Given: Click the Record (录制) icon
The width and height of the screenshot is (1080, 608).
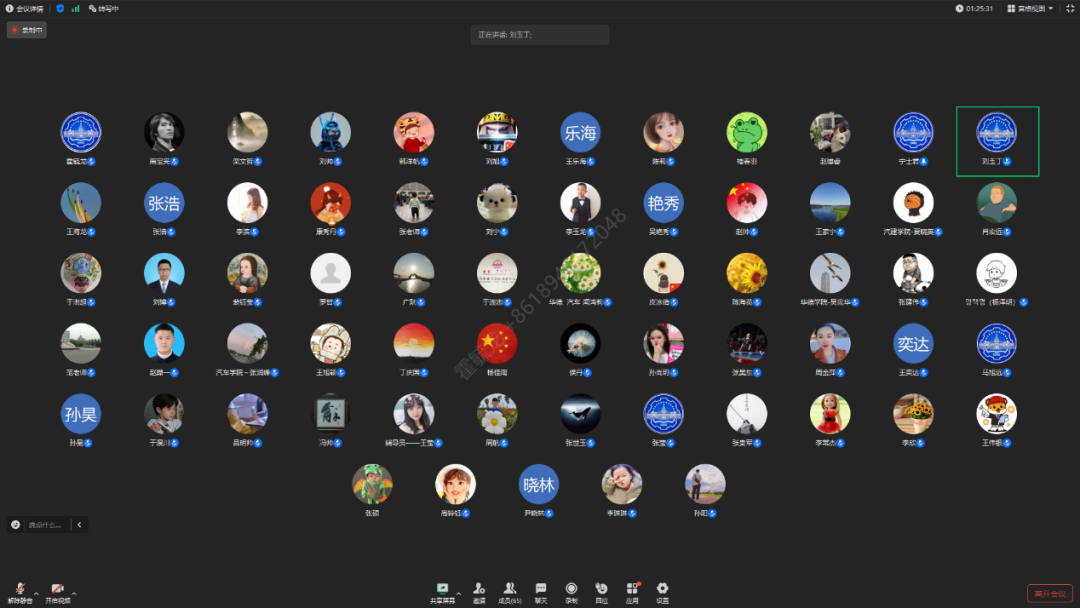Looking at the screenshot, I should [x=571, y=590].
